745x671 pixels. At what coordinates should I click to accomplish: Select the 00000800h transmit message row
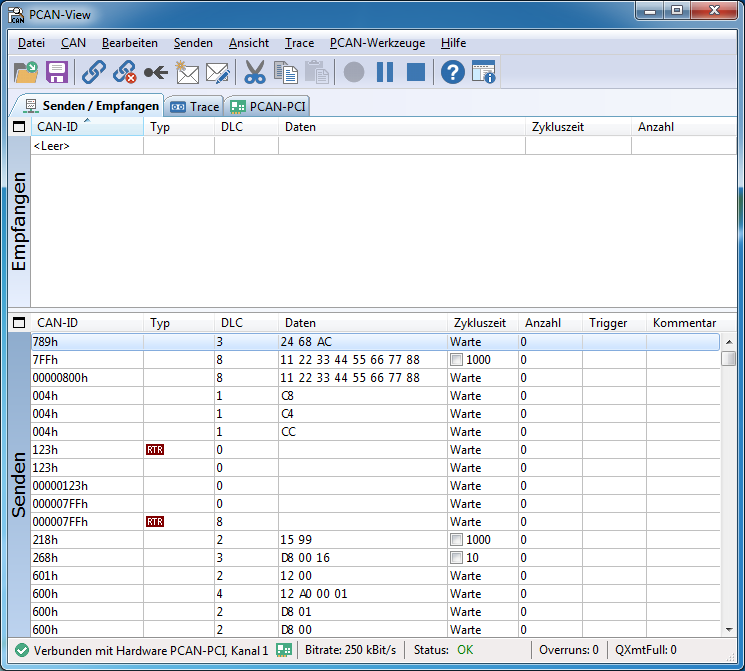60,378
